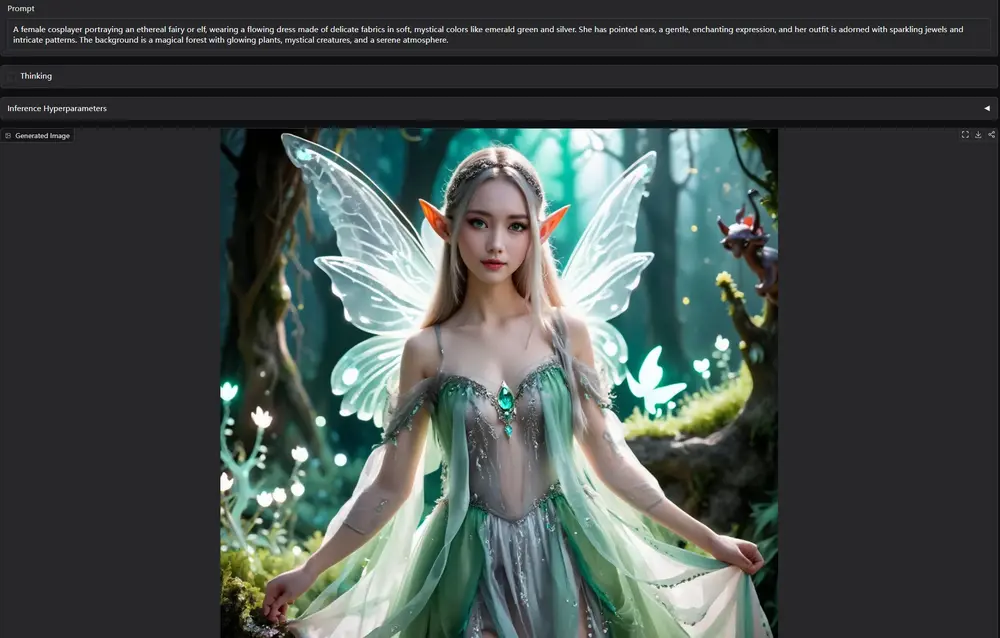The width and height of the screenshot is (1000, 638).
Task: Click the emerald gem on the fairy's dress
Action: [506, 399]
